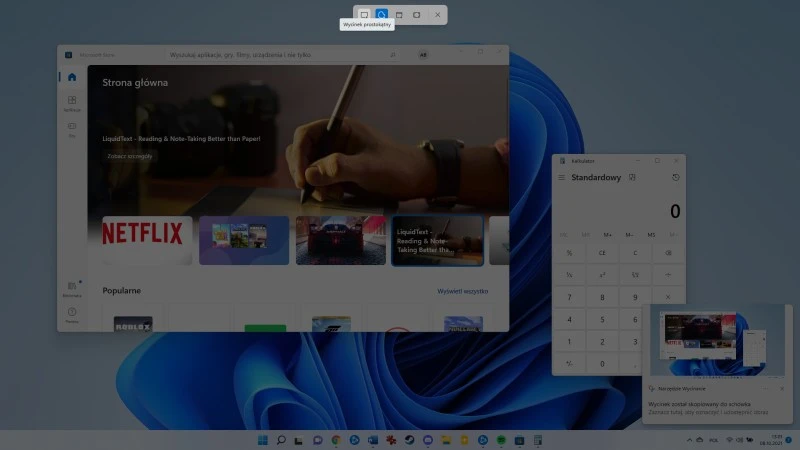Open the Home icon in Store sidebar

click(72, 78)
